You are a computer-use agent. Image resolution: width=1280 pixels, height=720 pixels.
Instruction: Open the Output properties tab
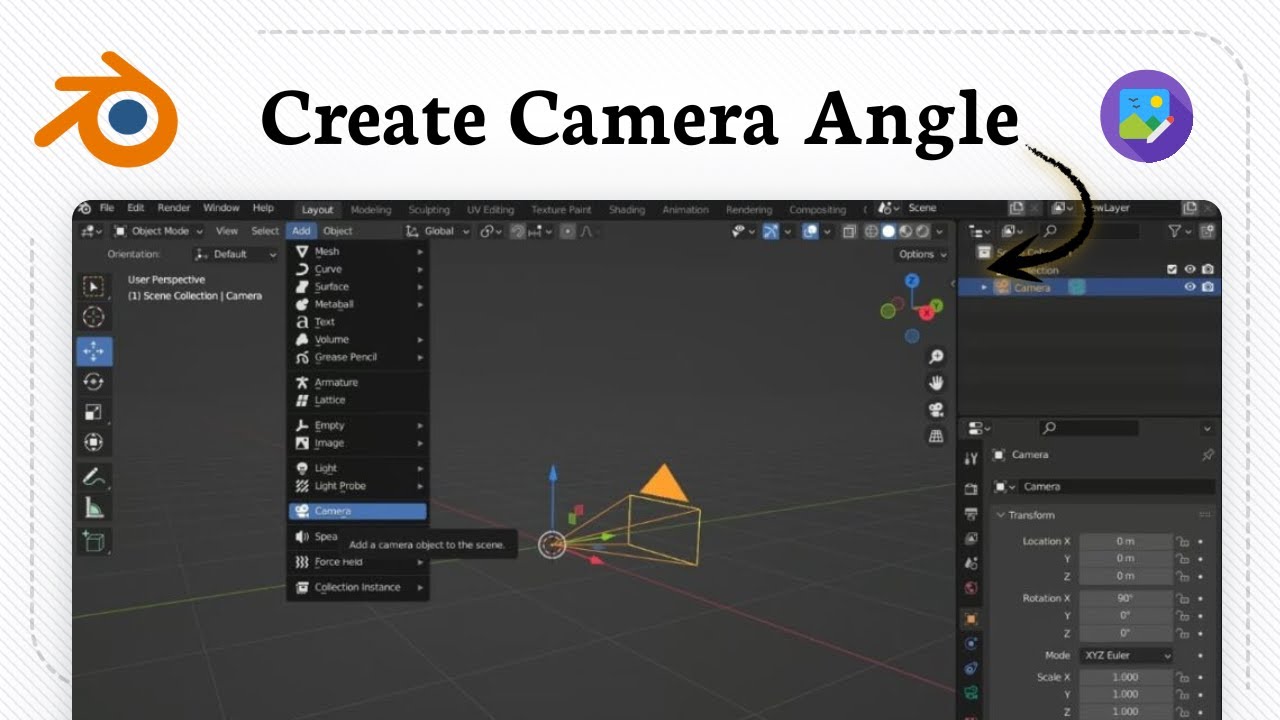[971, 514]
